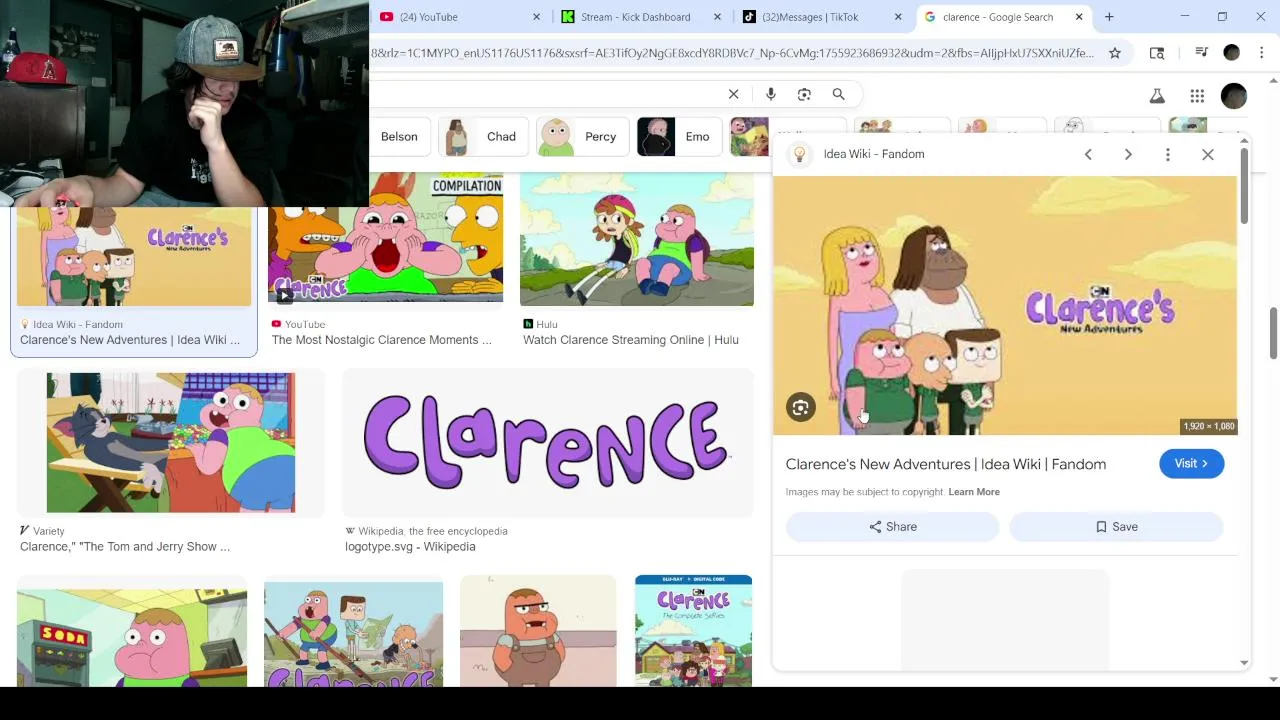Open the Learn More copyright link
1280x720 pixels.
974,492
